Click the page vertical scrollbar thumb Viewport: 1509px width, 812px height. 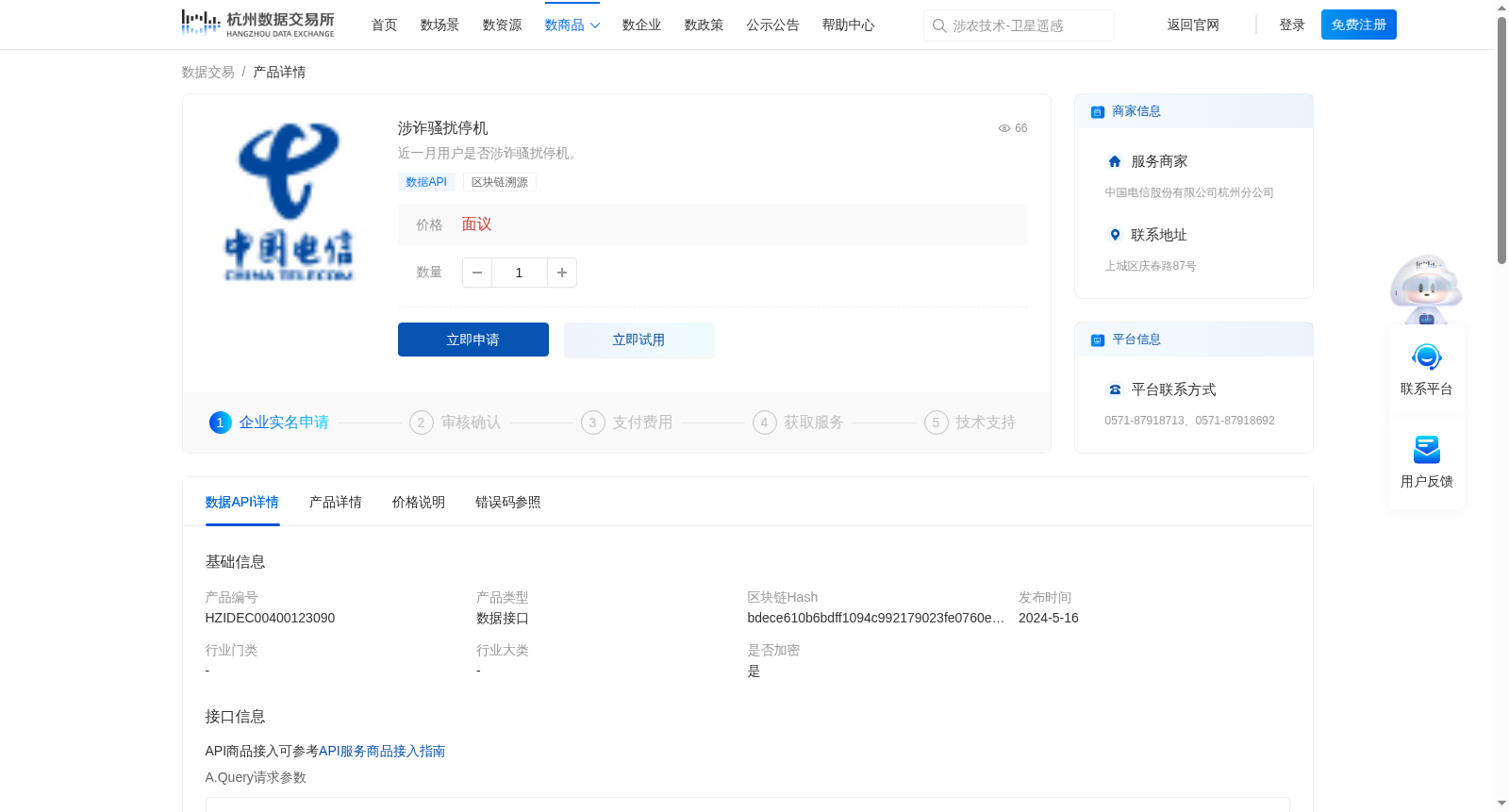coord(1501,141)
